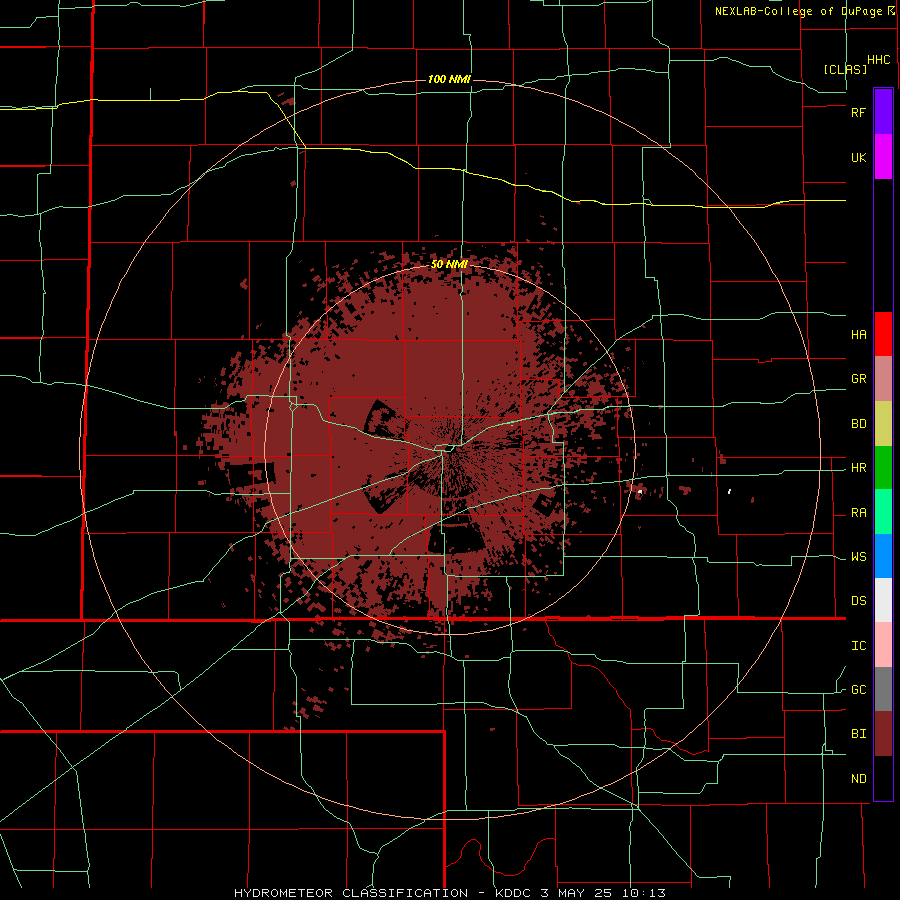
Task: Click the HA red legend swatch
Action: click(x=883, y=334)
